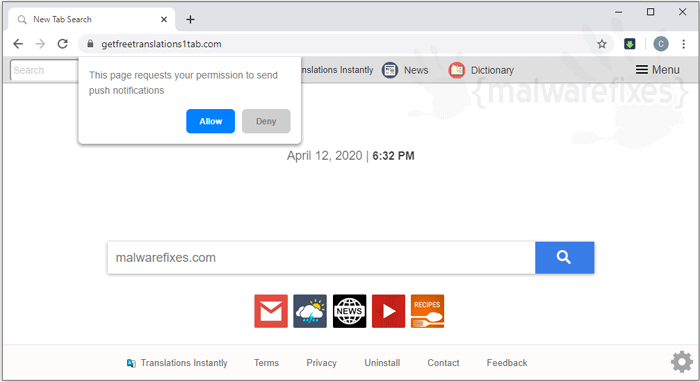Image resolution: width=700 pixels, height=382 pixels.
Task: Click the toolbar Search field
Action: tap(45, 70)
